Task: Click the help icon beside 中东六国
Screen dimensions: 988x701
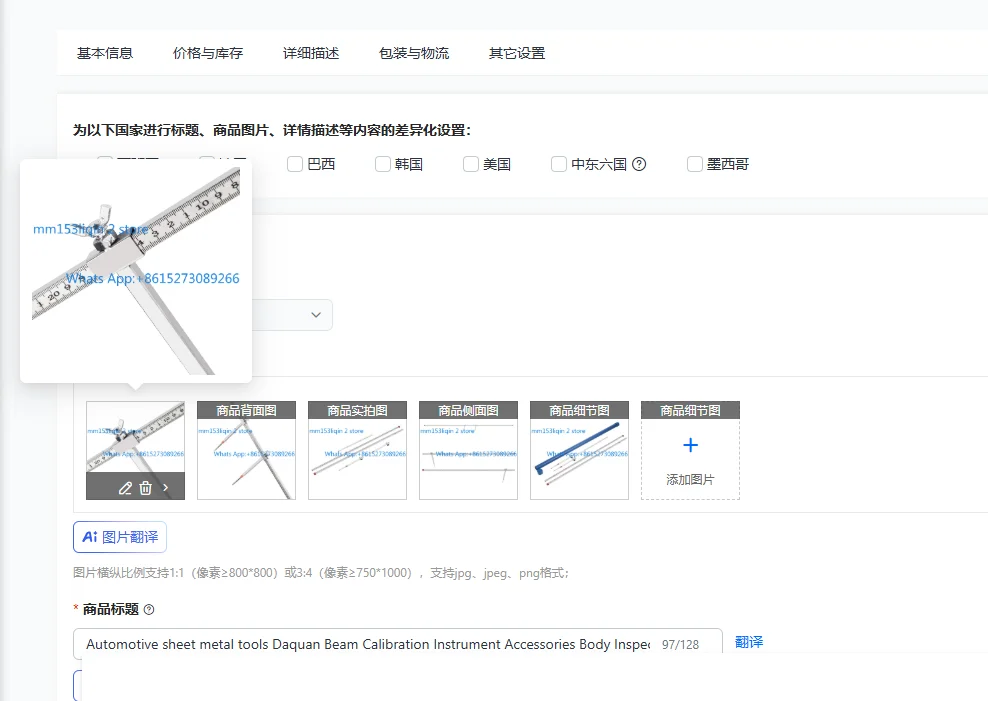Action: [x=639, y=164]
